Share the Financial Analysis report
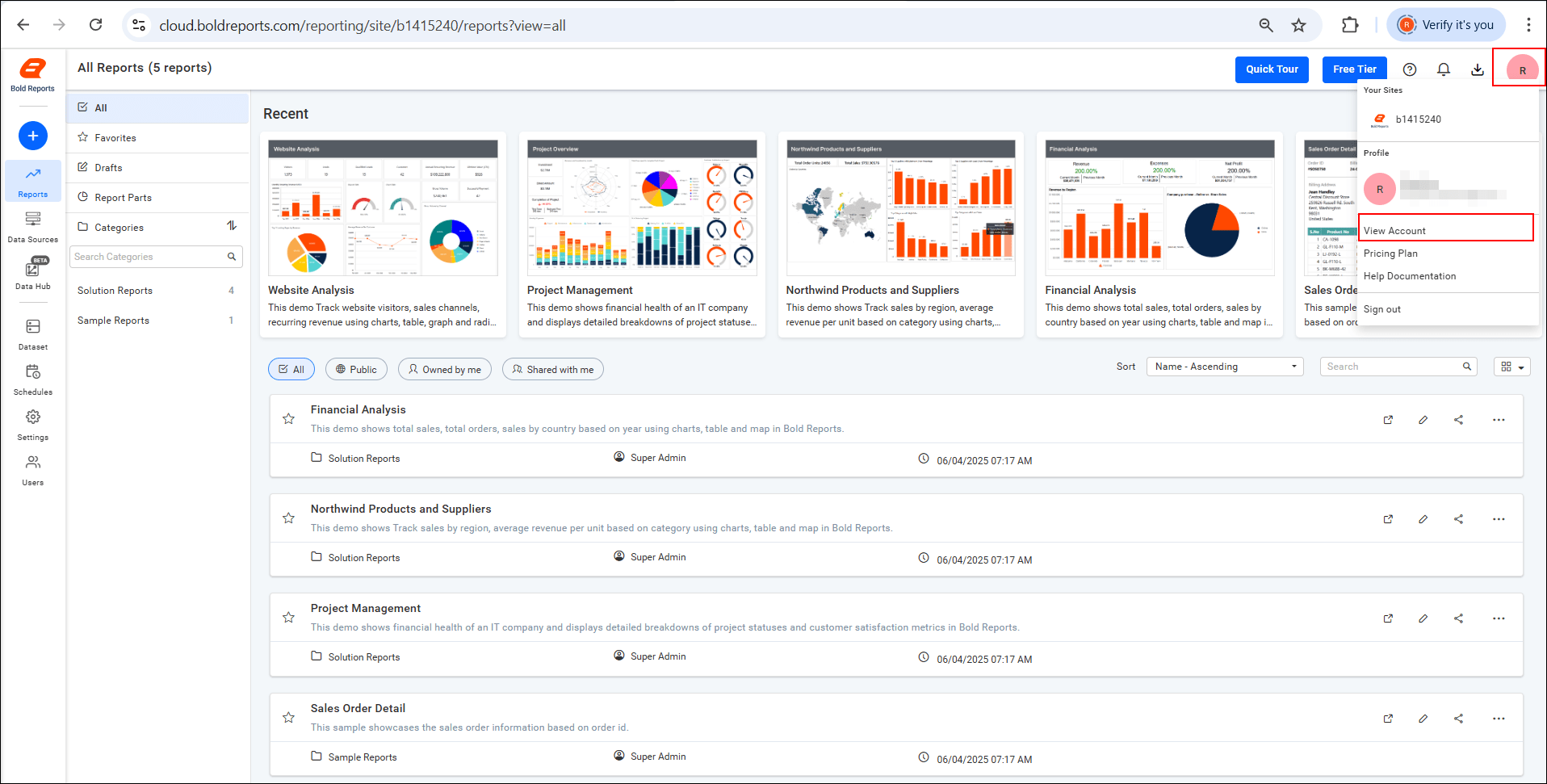This screenshot has width=1547, height=784. point(1459,420)
